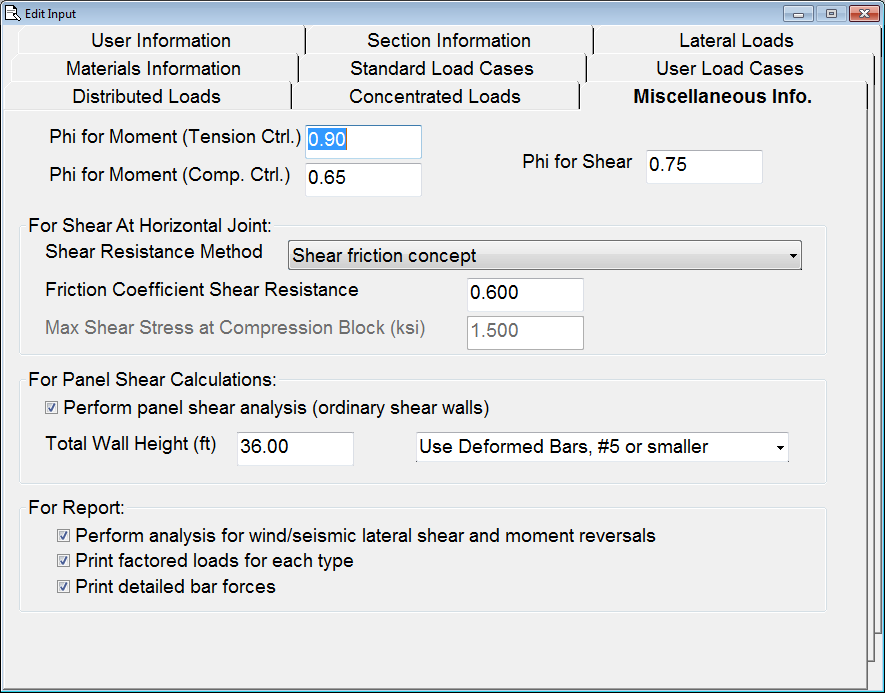
Task: Open the Concentrated Loads tab
Action: (434, 97)
